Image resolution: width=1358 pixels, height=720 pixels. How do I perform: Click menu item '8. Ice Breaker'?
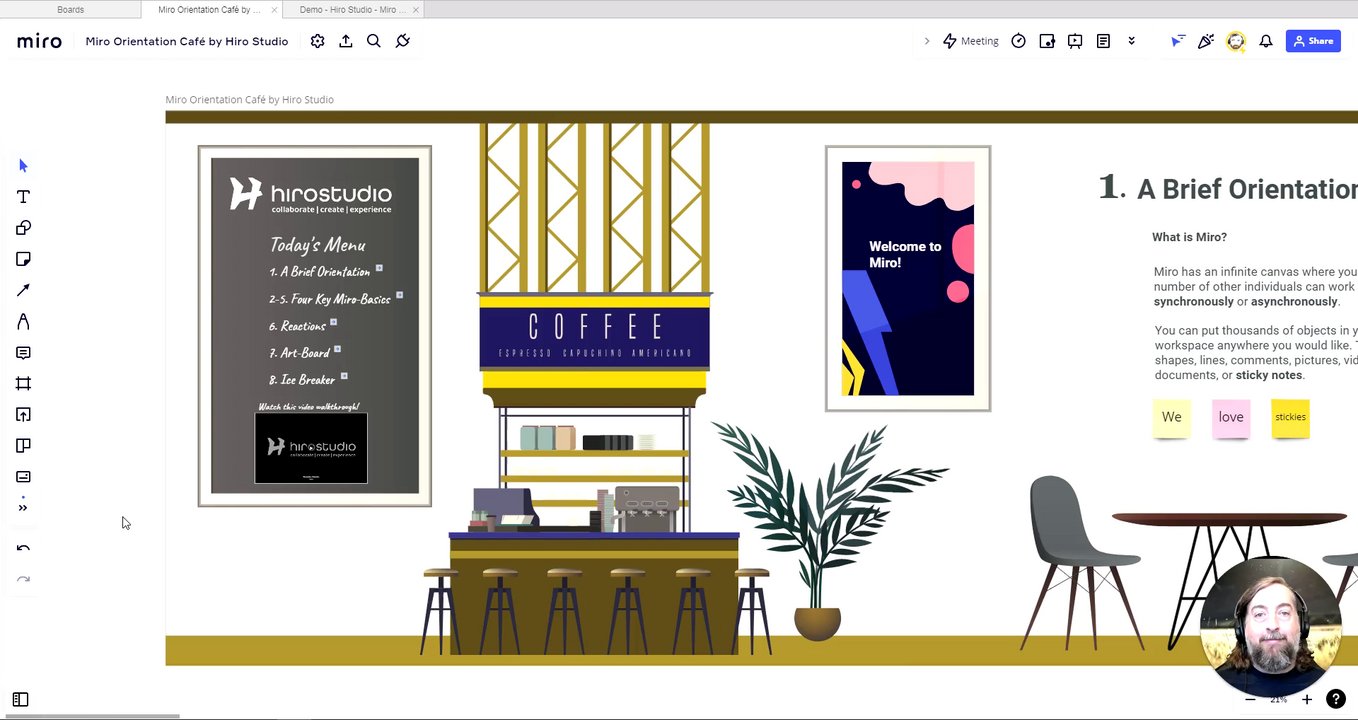302,380
